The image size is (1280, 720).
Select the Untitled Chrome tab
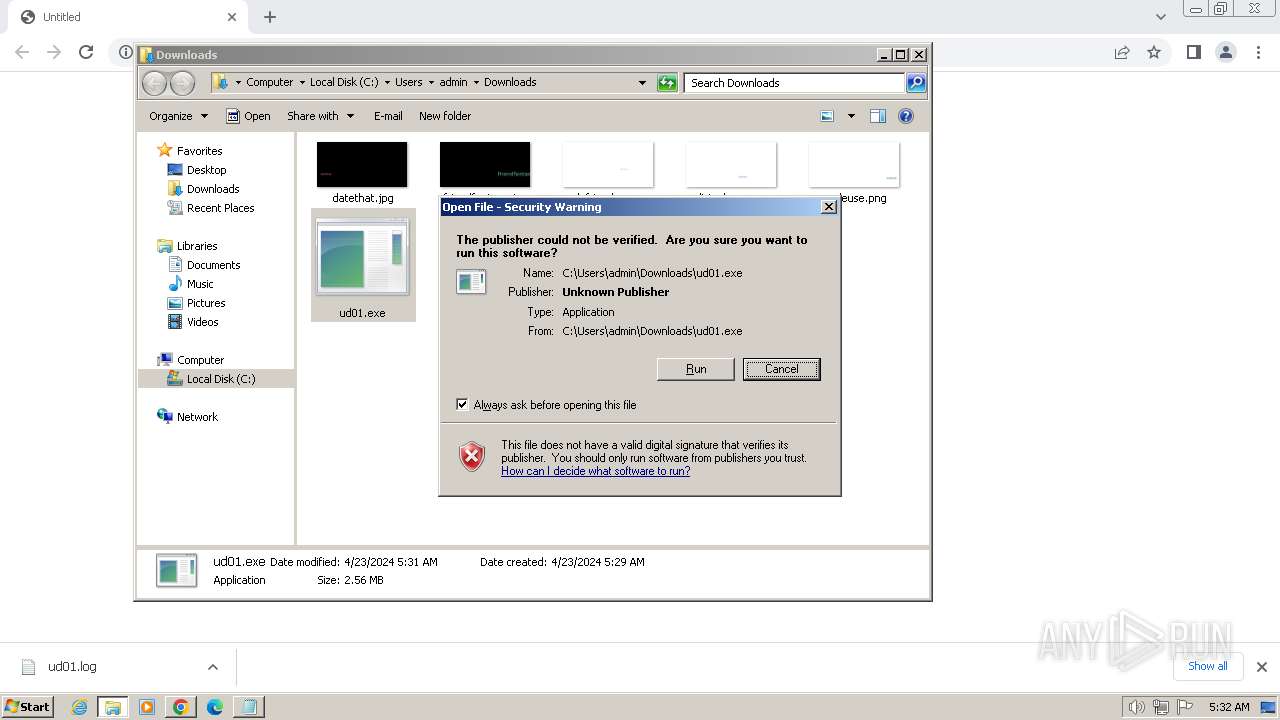pos(127,17)
